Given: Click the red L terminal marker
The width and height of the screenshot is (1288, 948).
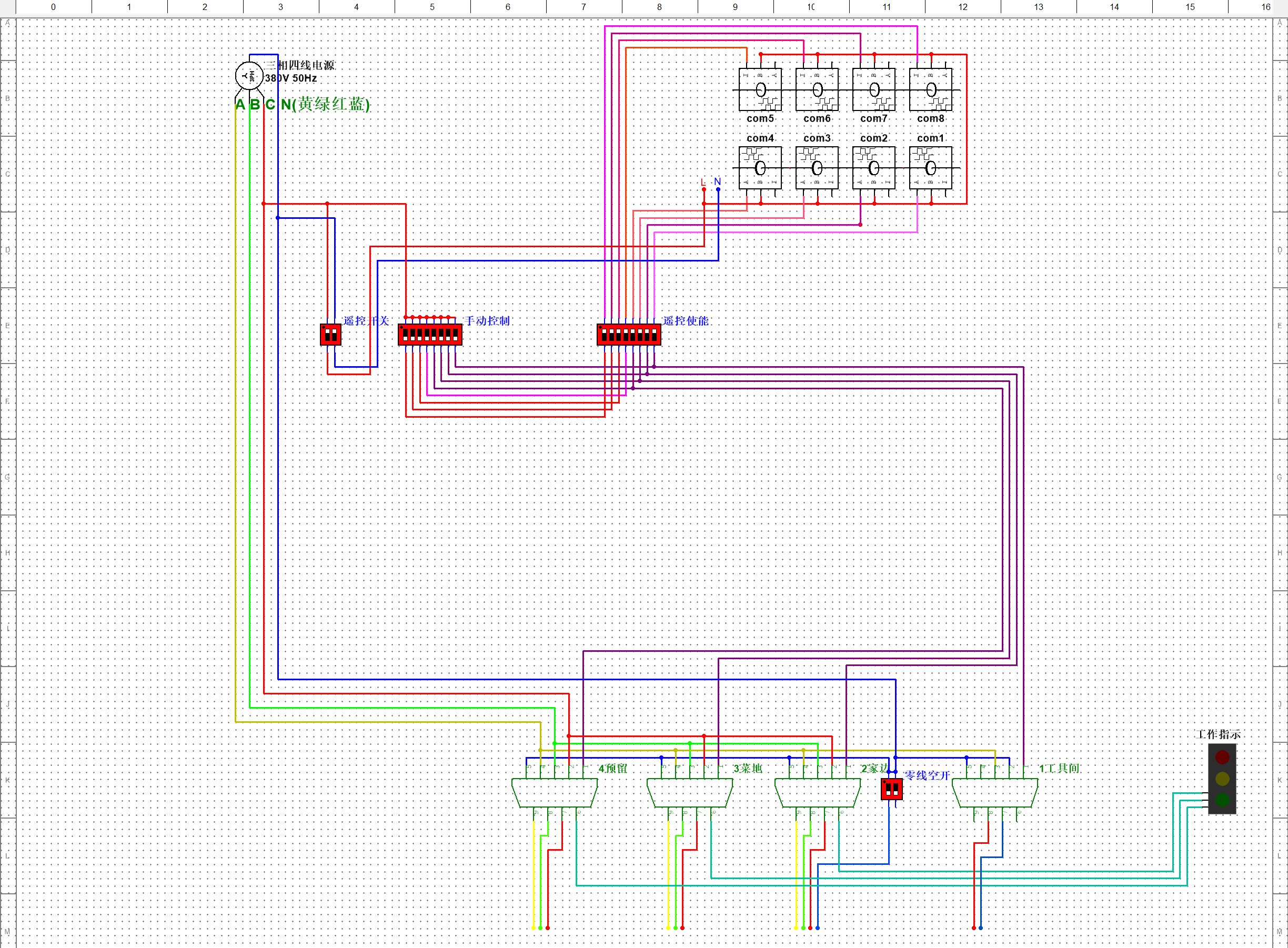Looking at the screenshot, I should 703,182.
